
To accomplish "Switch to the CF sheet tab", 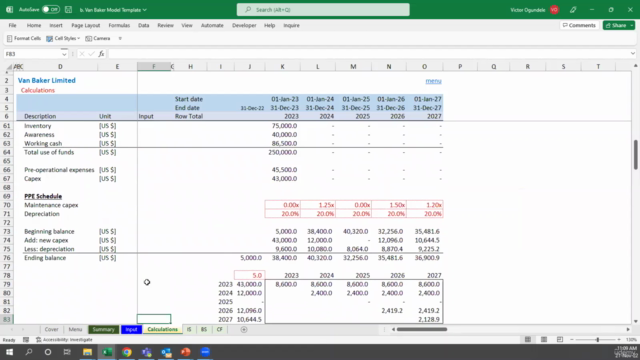I will [220, 329].
